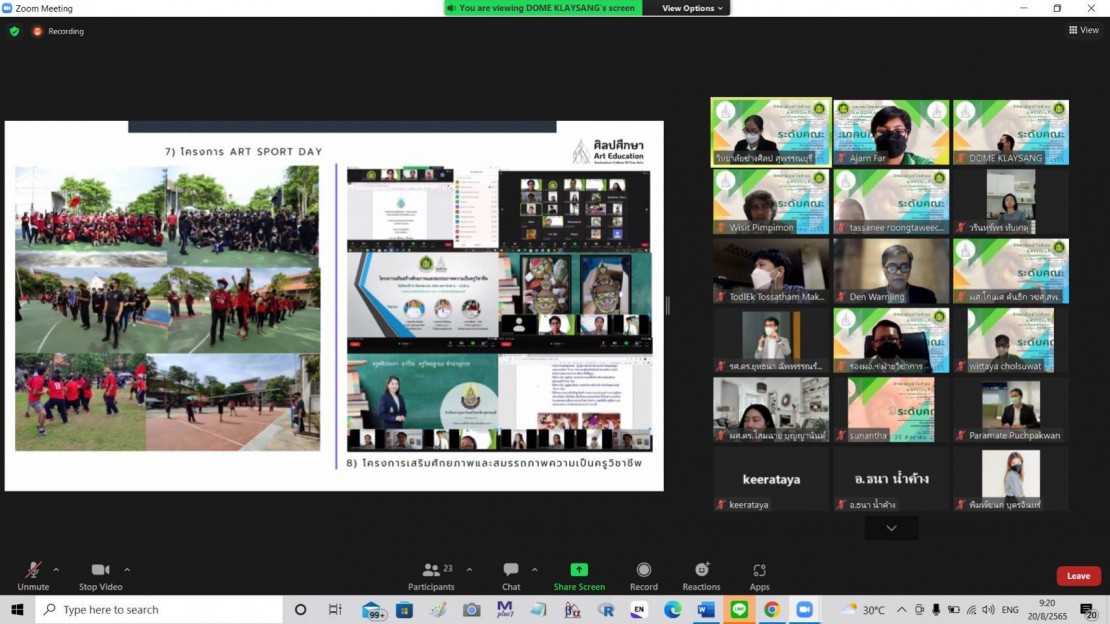Open clock showing 9:20 20/8/2565
Screen dimensions: 1110x624
click(1047, 609)
